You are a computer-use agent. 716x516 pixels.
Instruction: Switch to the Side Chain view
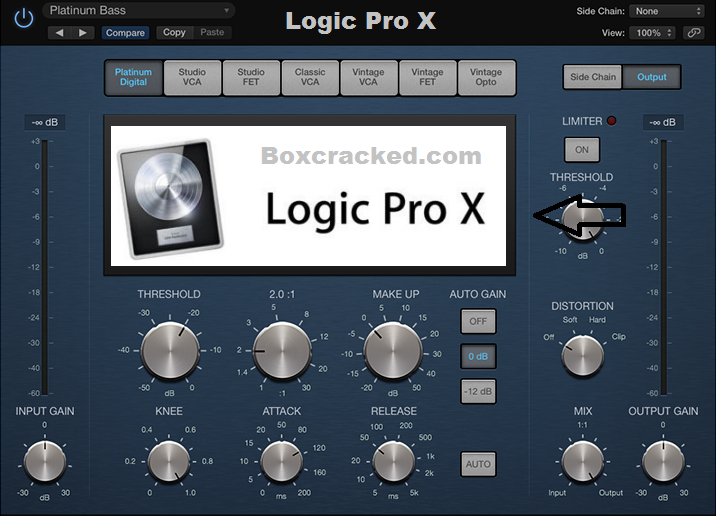(x=593, y=77)
